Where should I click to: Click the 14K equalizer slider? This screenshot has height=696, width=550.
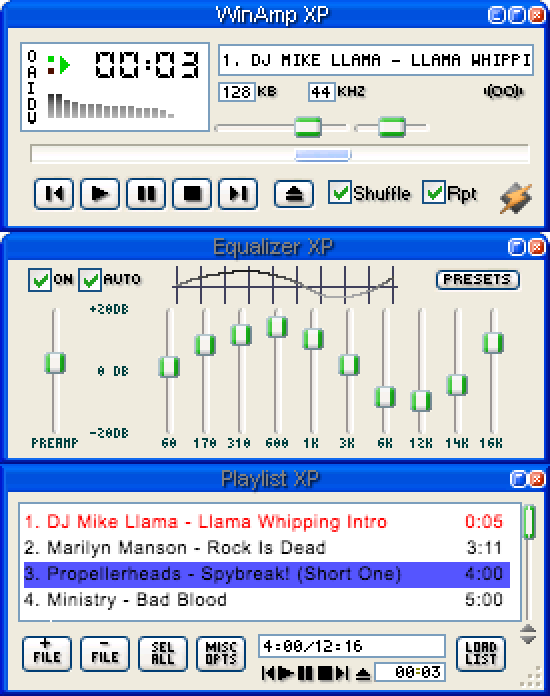pyautogui.click(x=457, y=385)
